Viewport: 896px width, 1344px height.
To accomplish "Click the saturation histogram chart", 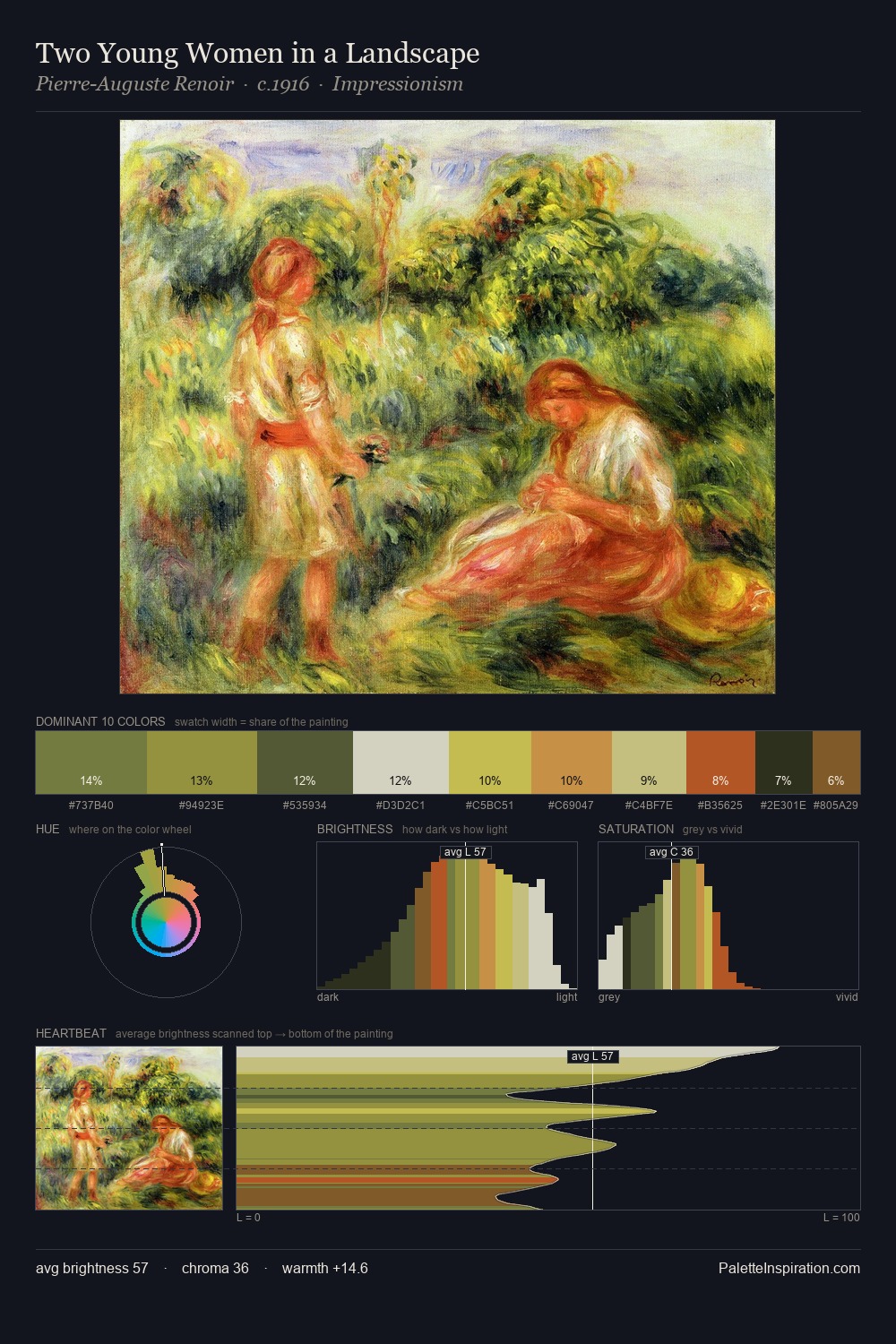I will tap(728, 916).
